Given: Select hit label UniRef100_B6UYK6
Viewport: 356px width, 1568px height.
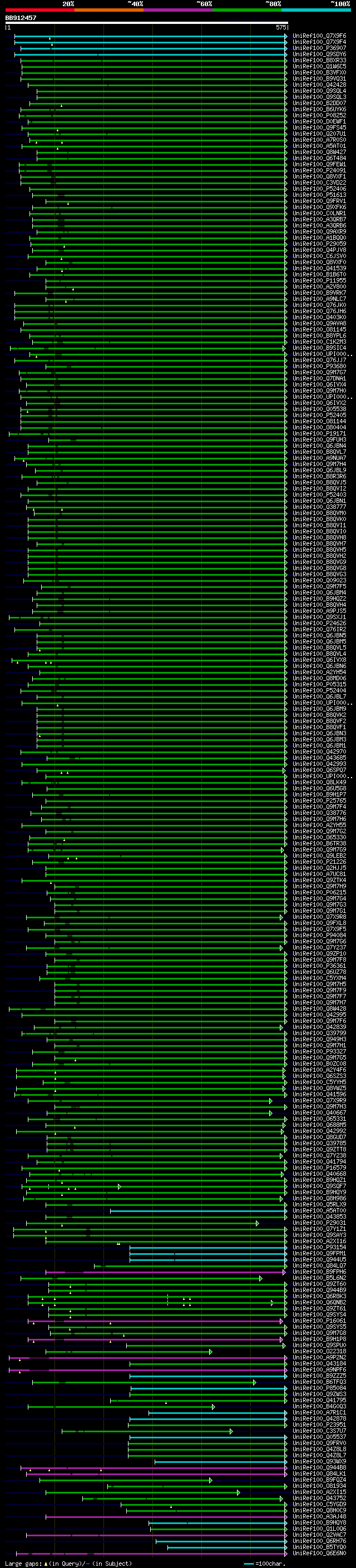Looking at the screenshot, I should (319, 110).
